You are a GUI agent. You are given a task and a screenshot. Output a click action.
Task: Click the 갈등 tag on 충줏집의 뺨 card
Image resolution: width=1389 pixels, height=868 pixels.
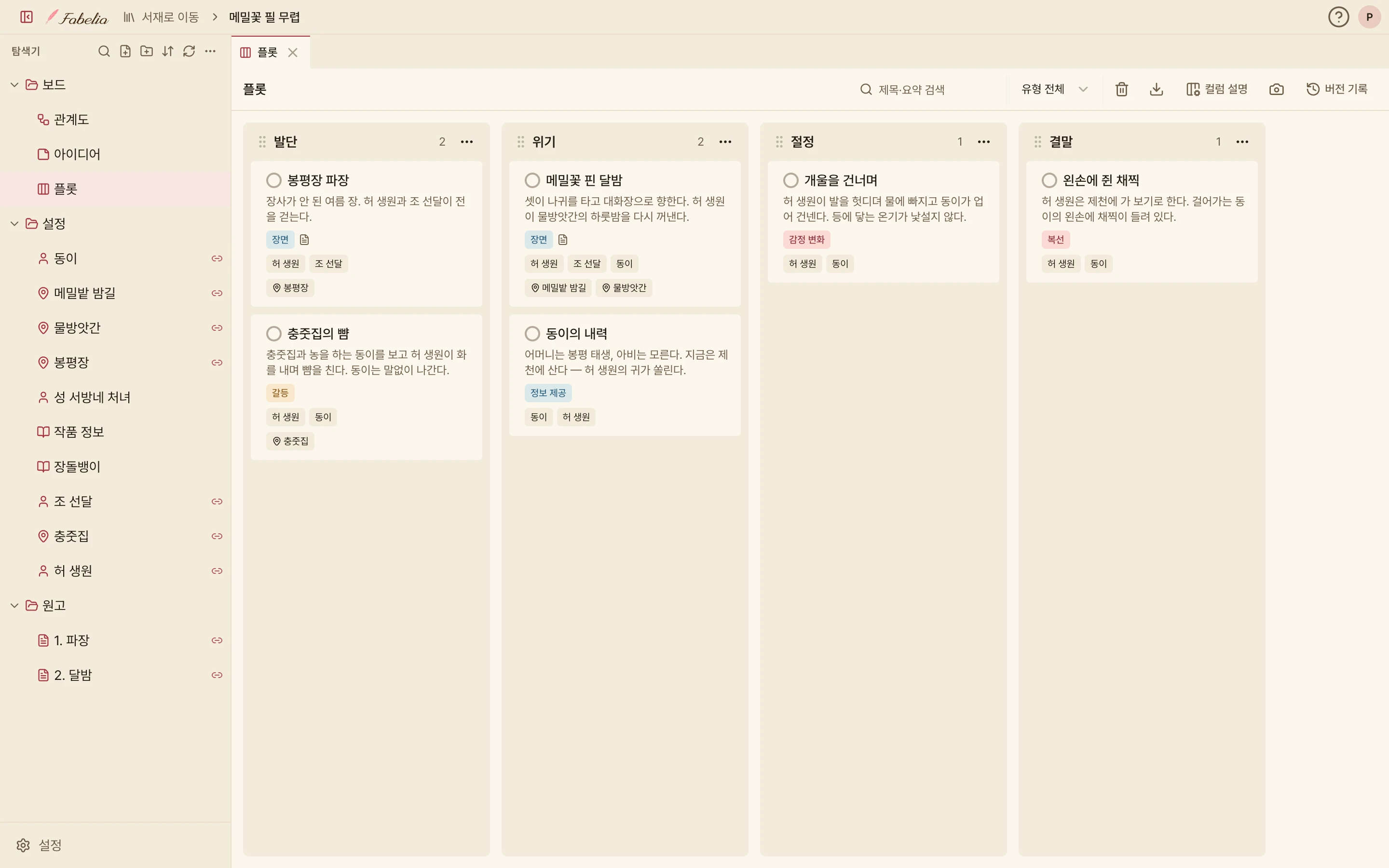tap(280, 393)
